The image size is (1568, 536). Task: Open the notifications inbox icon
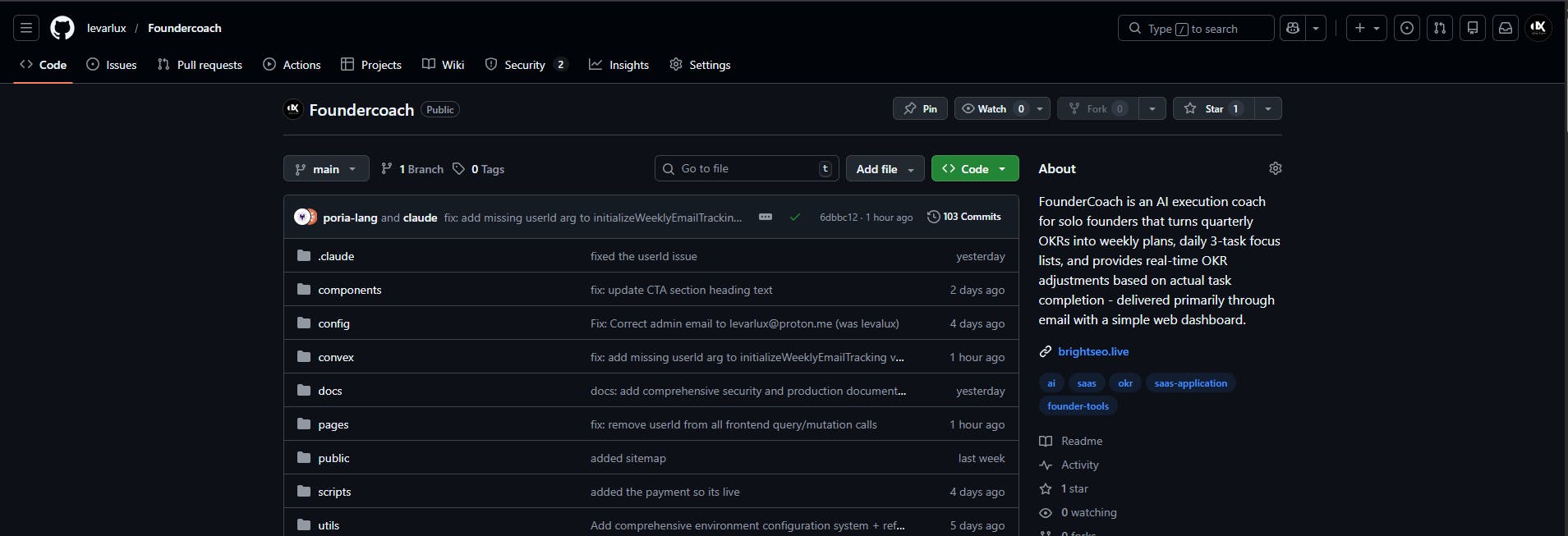[x=1506, y=28]
